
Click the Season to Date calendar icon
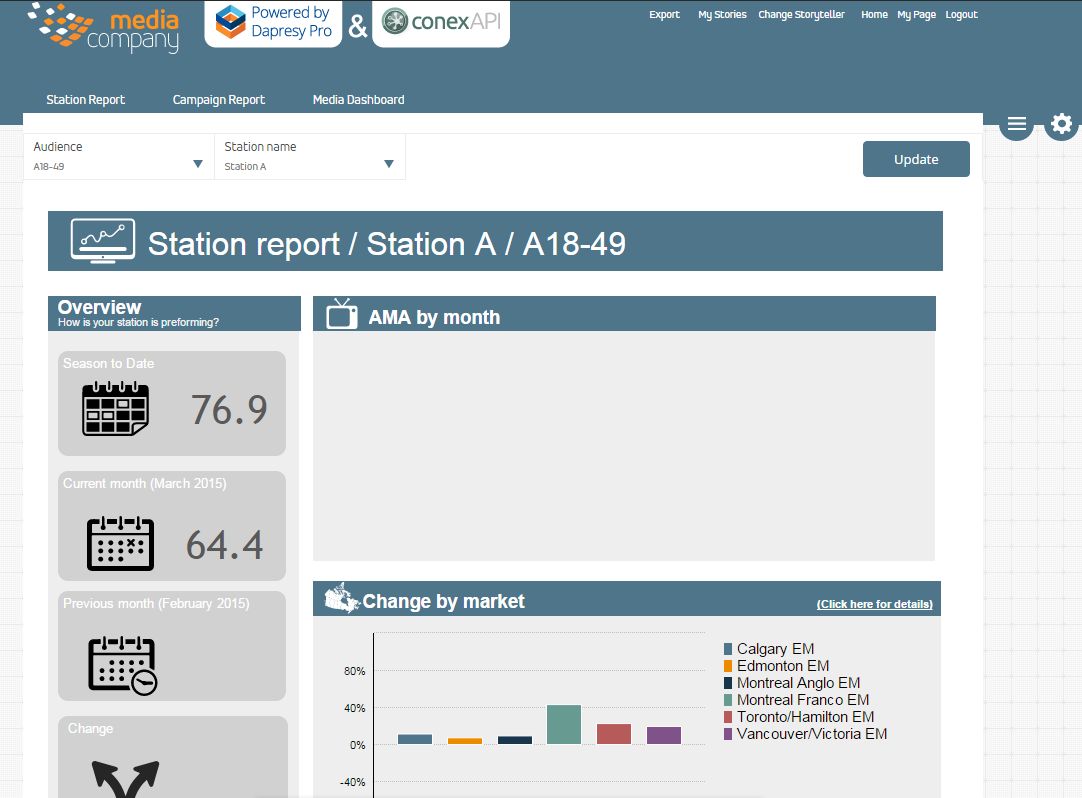115,409
